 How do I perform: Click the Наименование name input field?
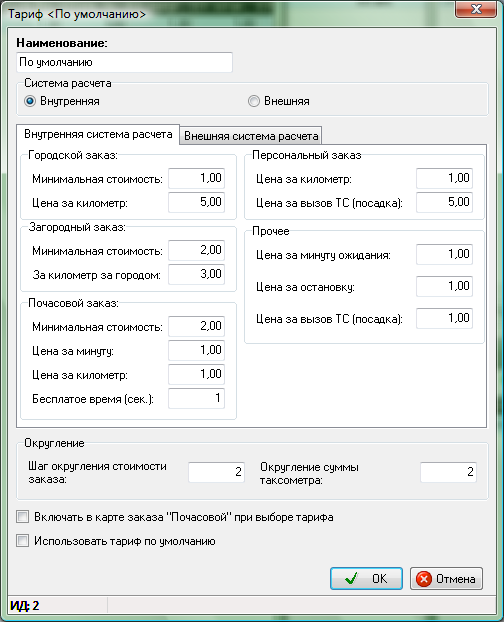tap(125, 62)
